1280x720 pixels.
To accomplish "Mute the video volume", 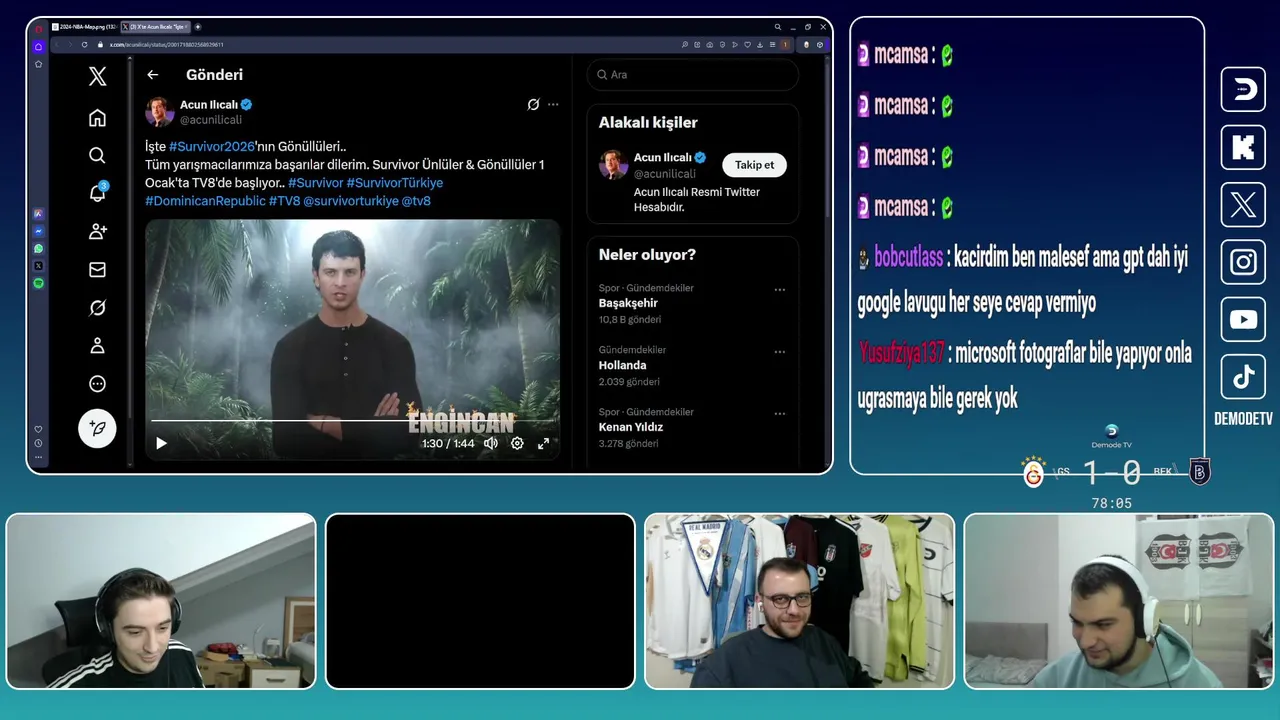I will pos(491,443).
